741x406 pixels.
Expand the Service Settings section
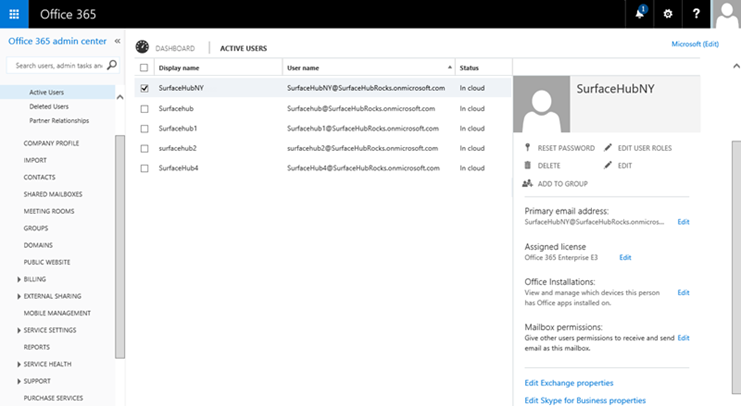(x=19, y=330)
